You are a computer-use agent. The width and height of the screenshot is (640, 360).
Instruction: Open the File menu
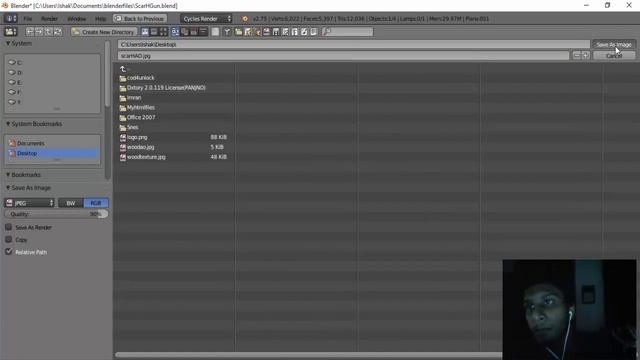27,19
